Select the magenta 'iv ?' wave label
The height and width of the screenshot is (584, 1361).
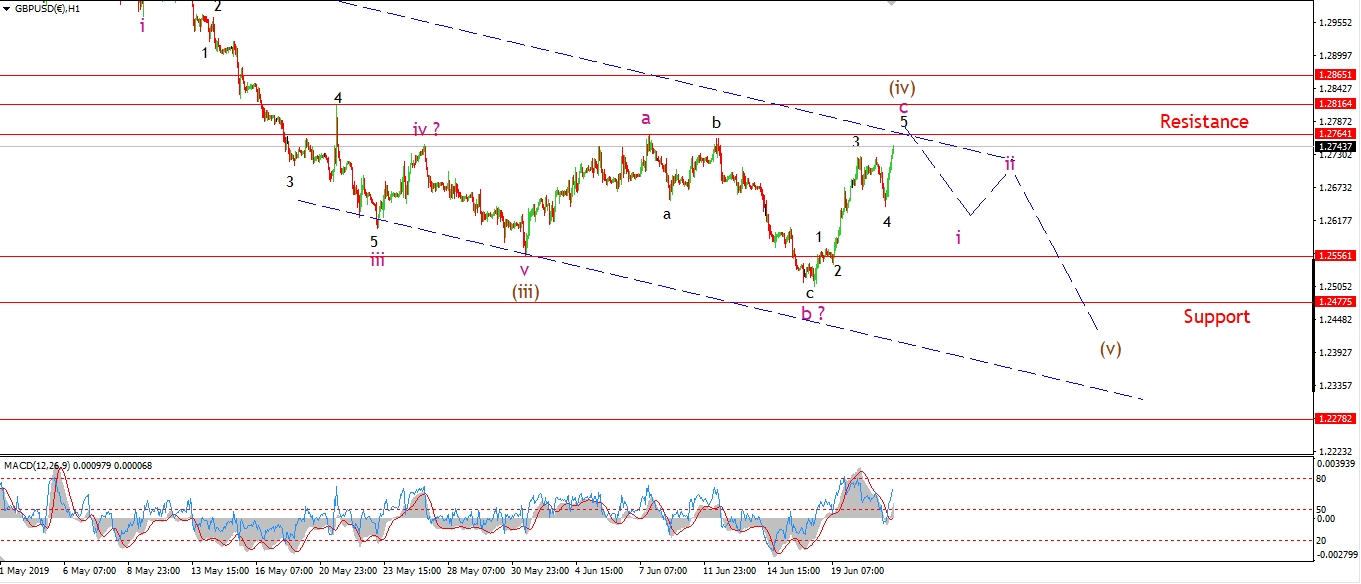coord(426,129)
